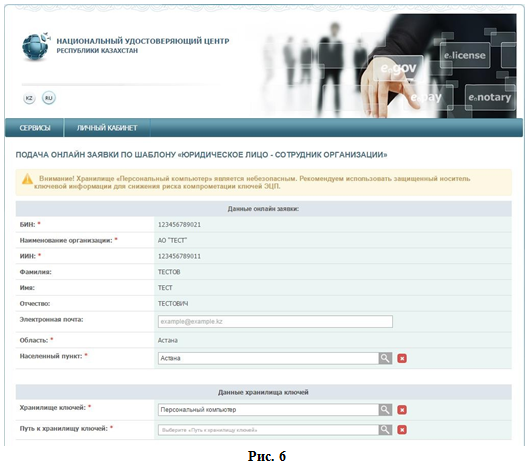The height and width of the screenshot is (467, 526).
Task: Clear the Хранилище ключей field with red X
Action: point(402,410)
